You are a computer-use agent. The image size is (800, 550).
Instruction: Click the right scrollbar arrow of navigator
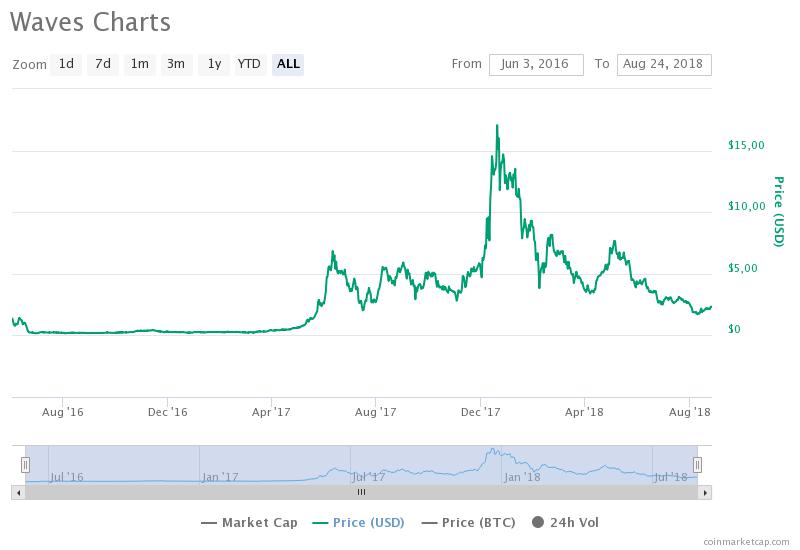(705, 493)
